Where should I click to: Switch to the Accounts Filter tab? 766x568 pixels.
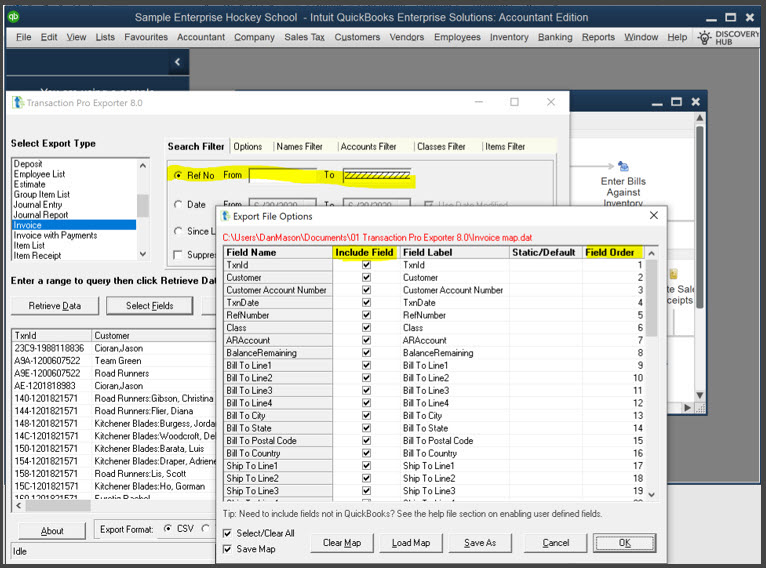pos(368,147)
